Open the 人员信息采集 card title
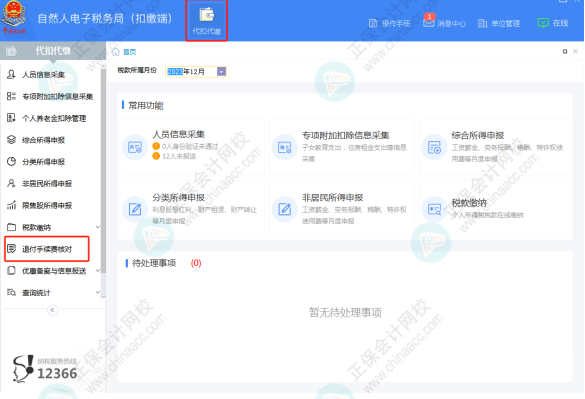This screenshot has height=399, width=585. pos(178,134)
